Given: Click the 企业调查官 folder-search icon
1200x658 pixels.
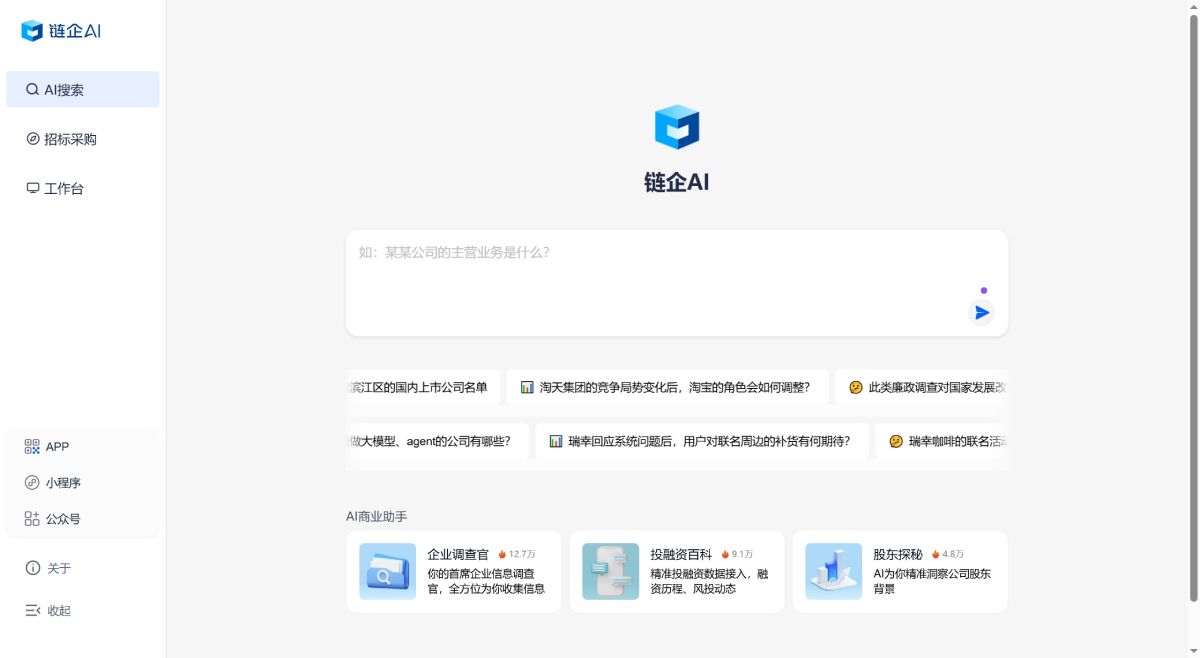Looking at the screenshot, I should (x=388, y=571).
